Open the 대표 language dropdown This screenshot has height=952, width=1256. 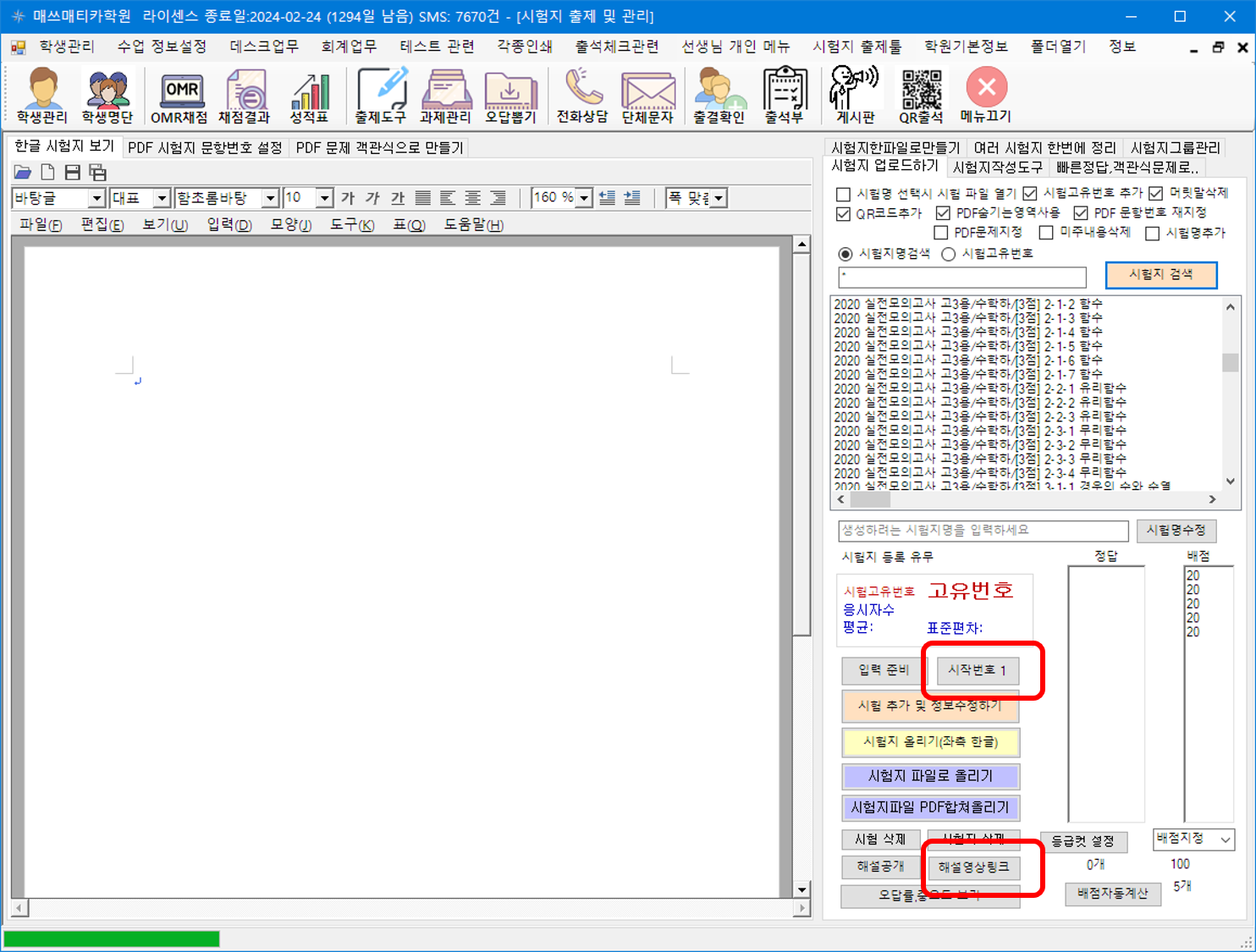click(162, 198)
